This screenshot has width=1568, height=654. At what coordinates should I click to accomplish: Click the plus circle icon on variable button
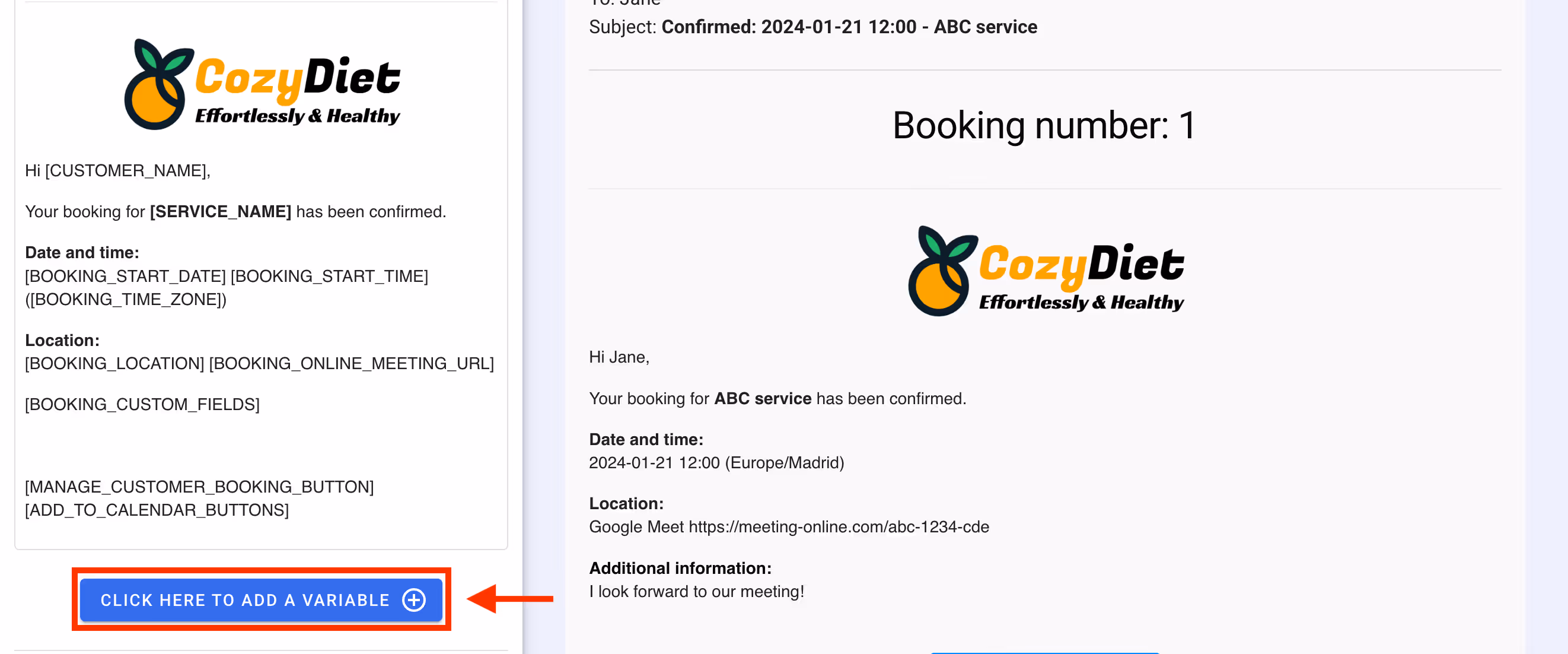click(414, 600)
